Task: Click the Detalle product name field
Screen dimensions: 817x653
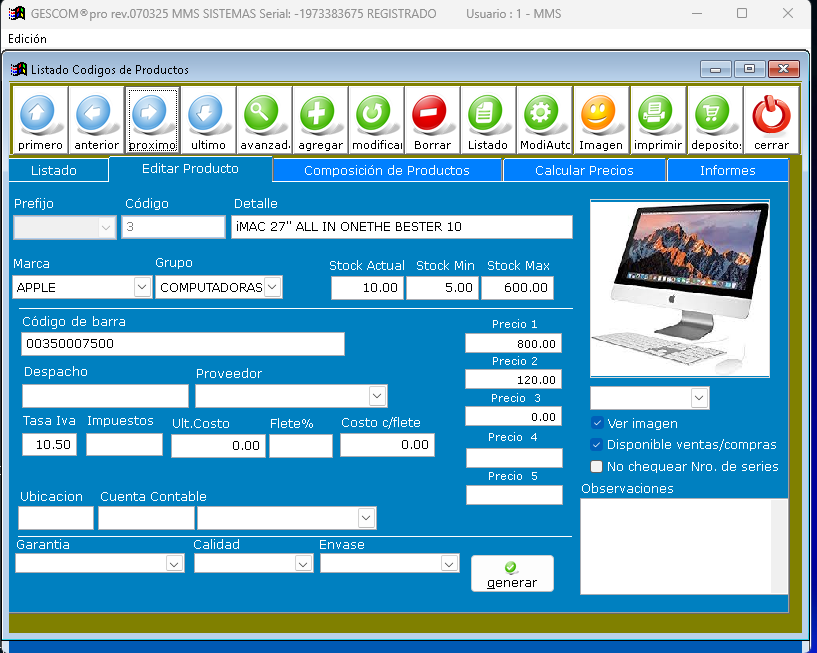Action: pyautogui.click(x=402, y=227)
